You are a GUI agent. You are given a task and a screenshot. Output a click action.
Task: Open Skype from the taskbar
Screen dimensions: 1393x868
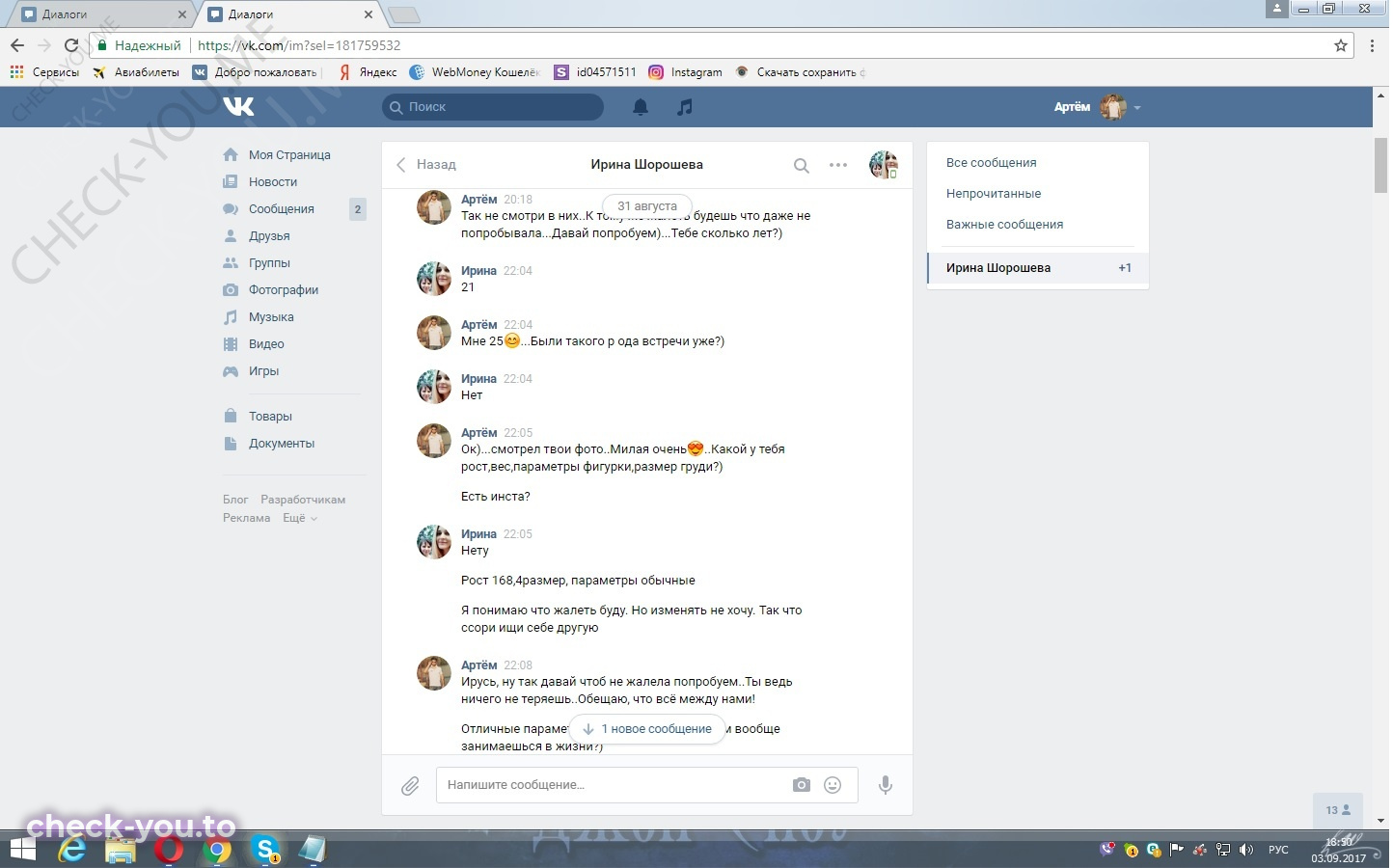coord(265,850)
